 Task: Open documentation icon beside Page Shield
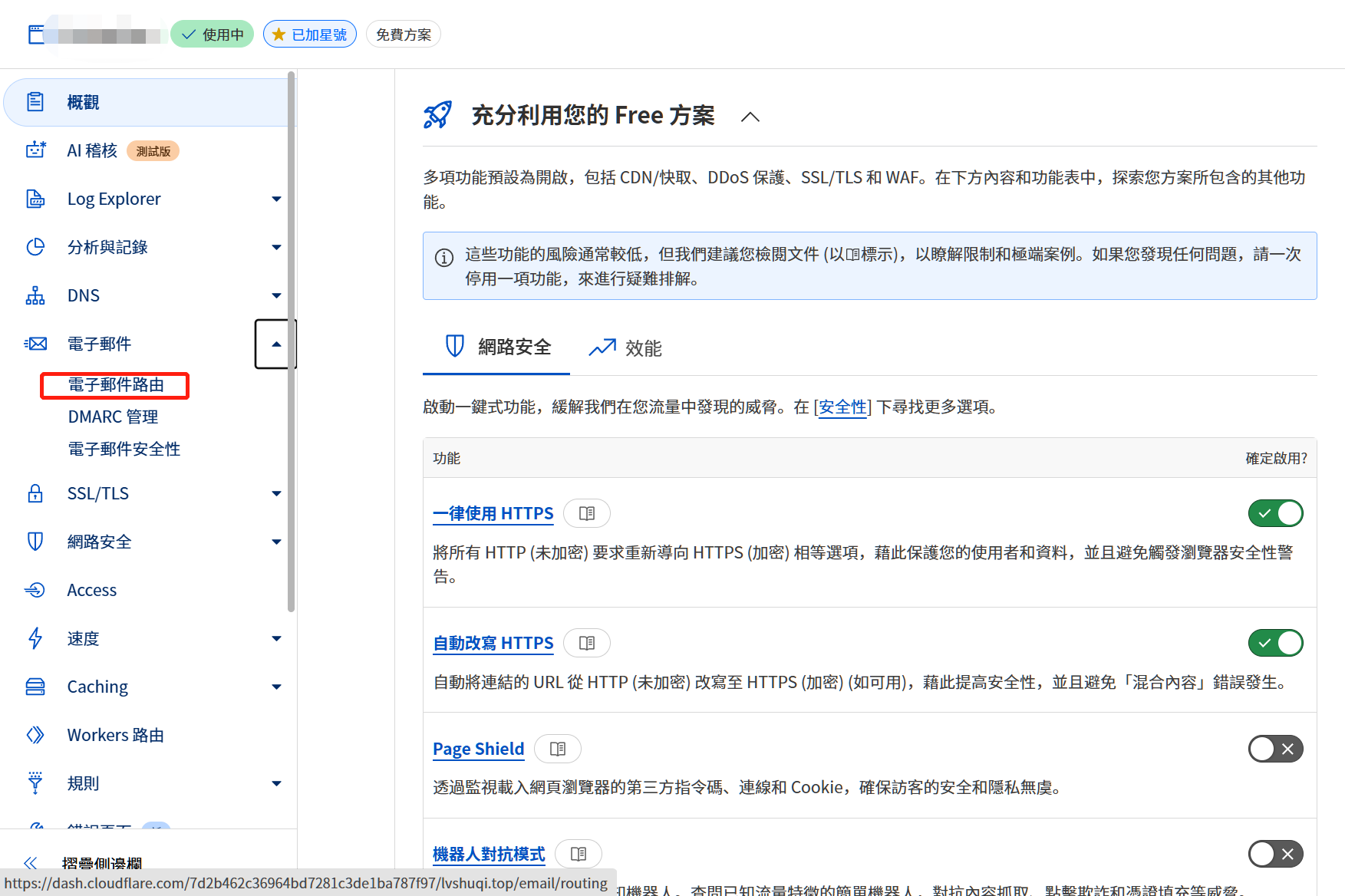point(558,749)
